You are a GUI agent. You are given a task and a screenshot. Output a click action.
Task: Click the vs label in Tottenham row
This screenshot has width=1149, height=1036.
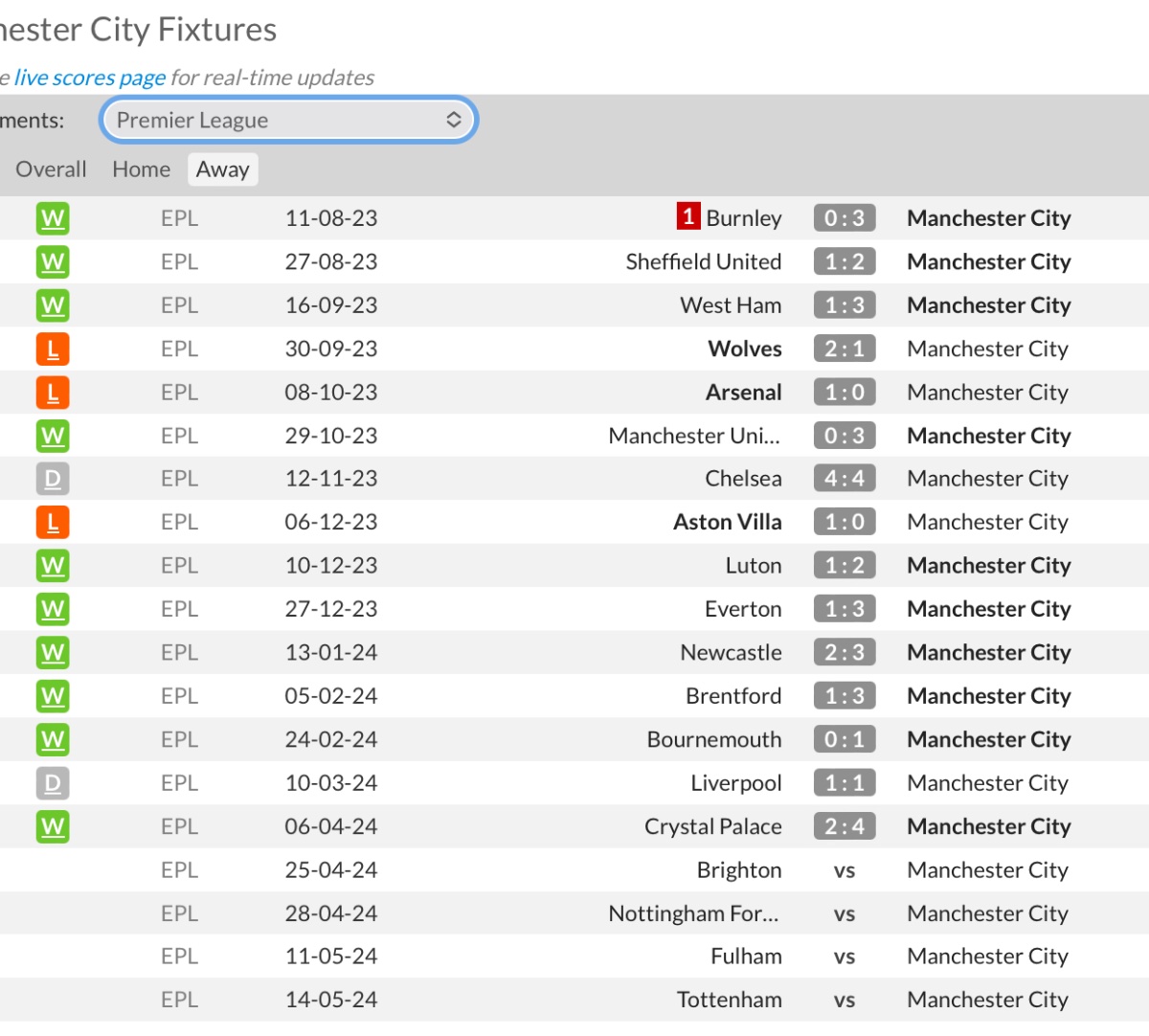tap(845, 1000)
